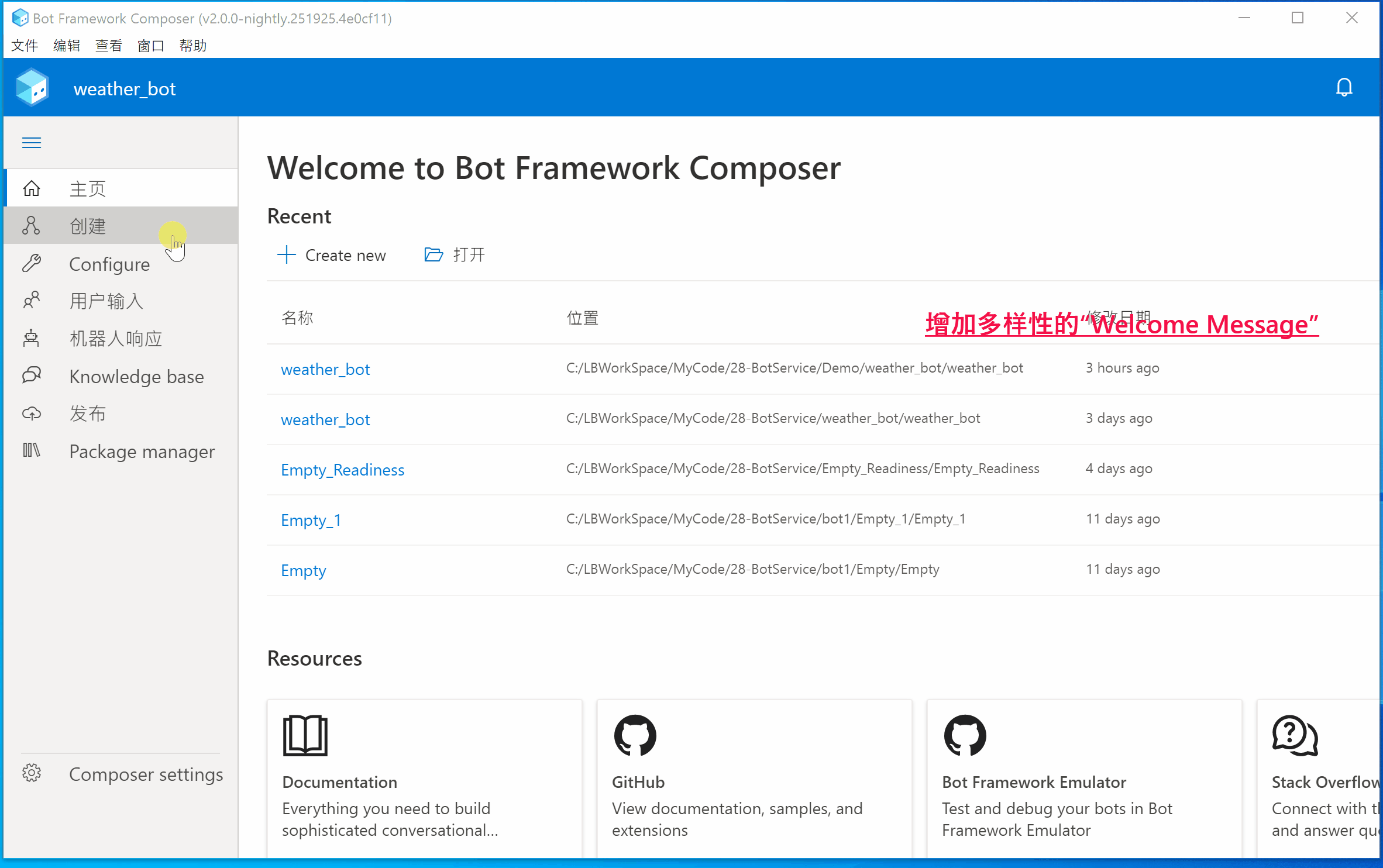The image size is (1383, 868).
Task: Open the Bot Framework Emulator card
Action: pyautogui.click(x=1084, y=778)
